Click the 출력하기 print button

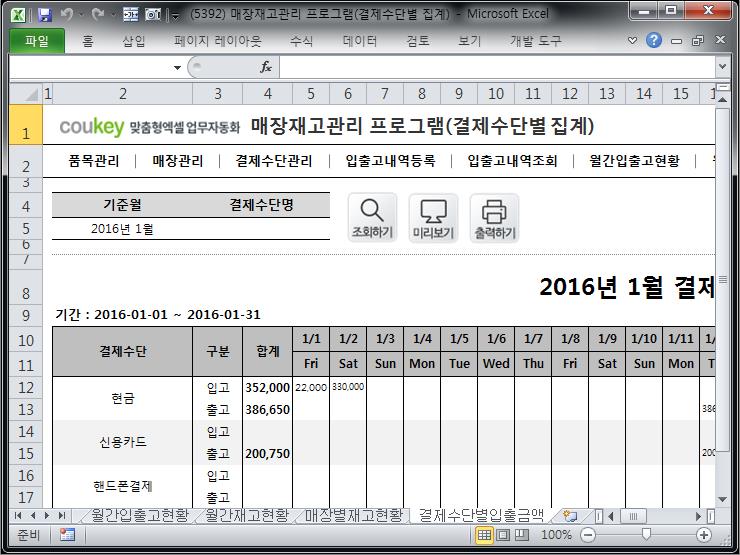[x=494, y=218]
